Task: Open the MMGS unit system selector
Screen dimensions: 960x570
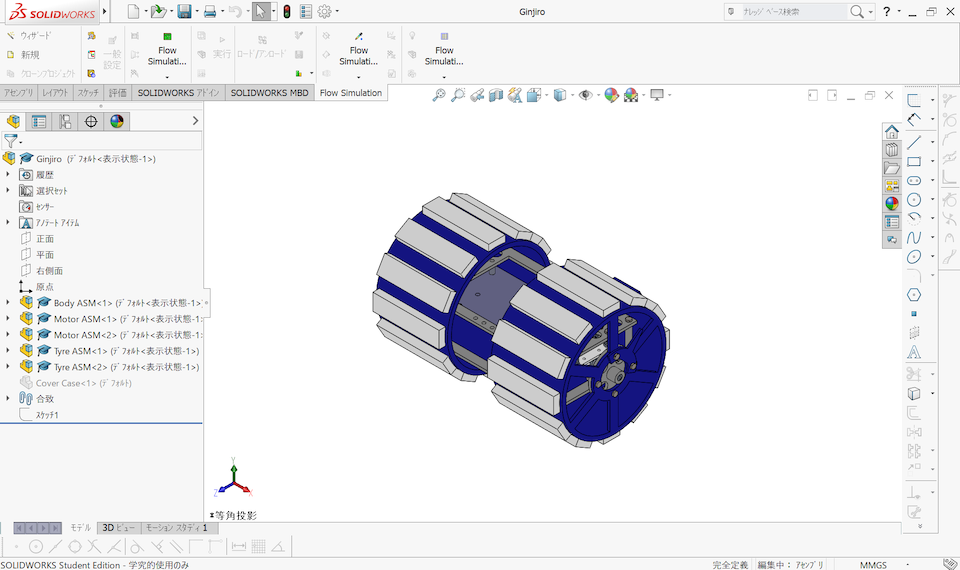Action: [873, 564]
